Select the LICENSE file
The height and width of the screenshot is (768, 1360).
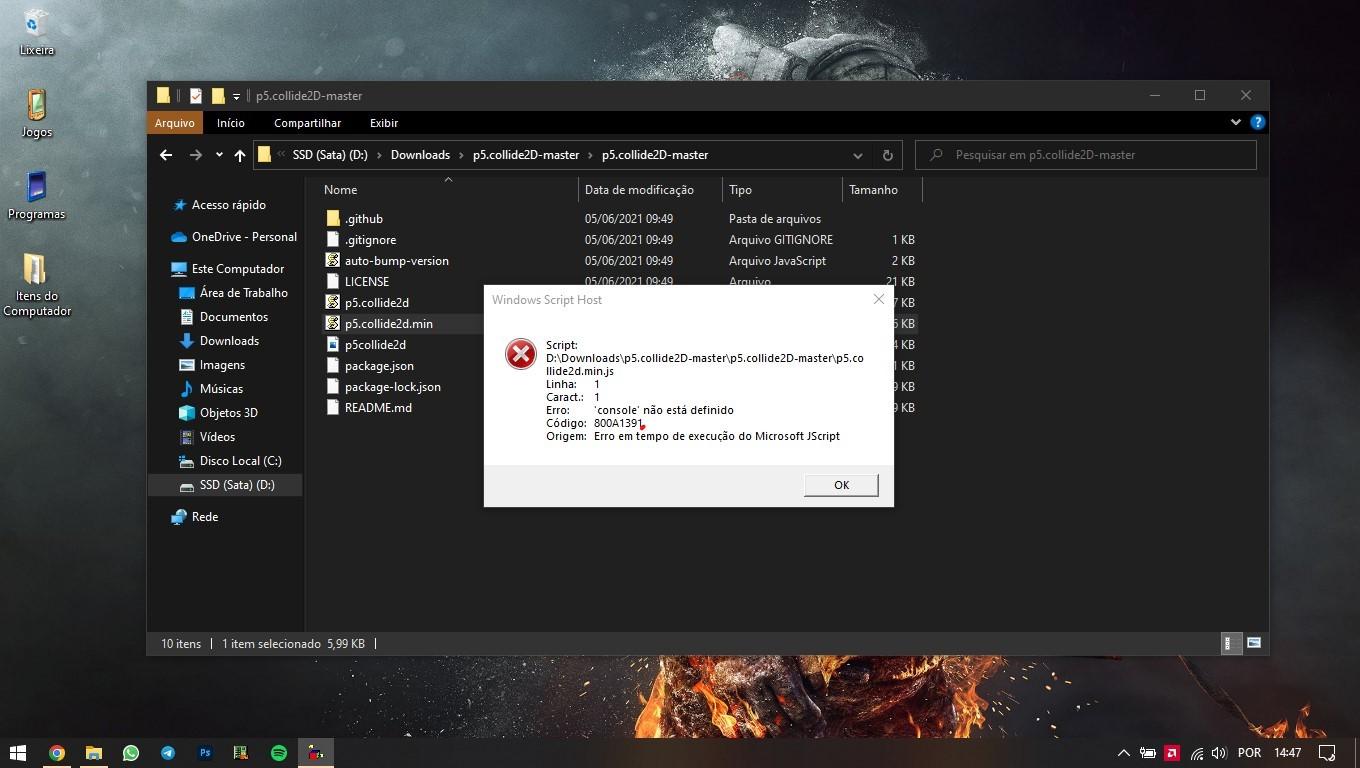pyautogui.click(x=366, y=282)
